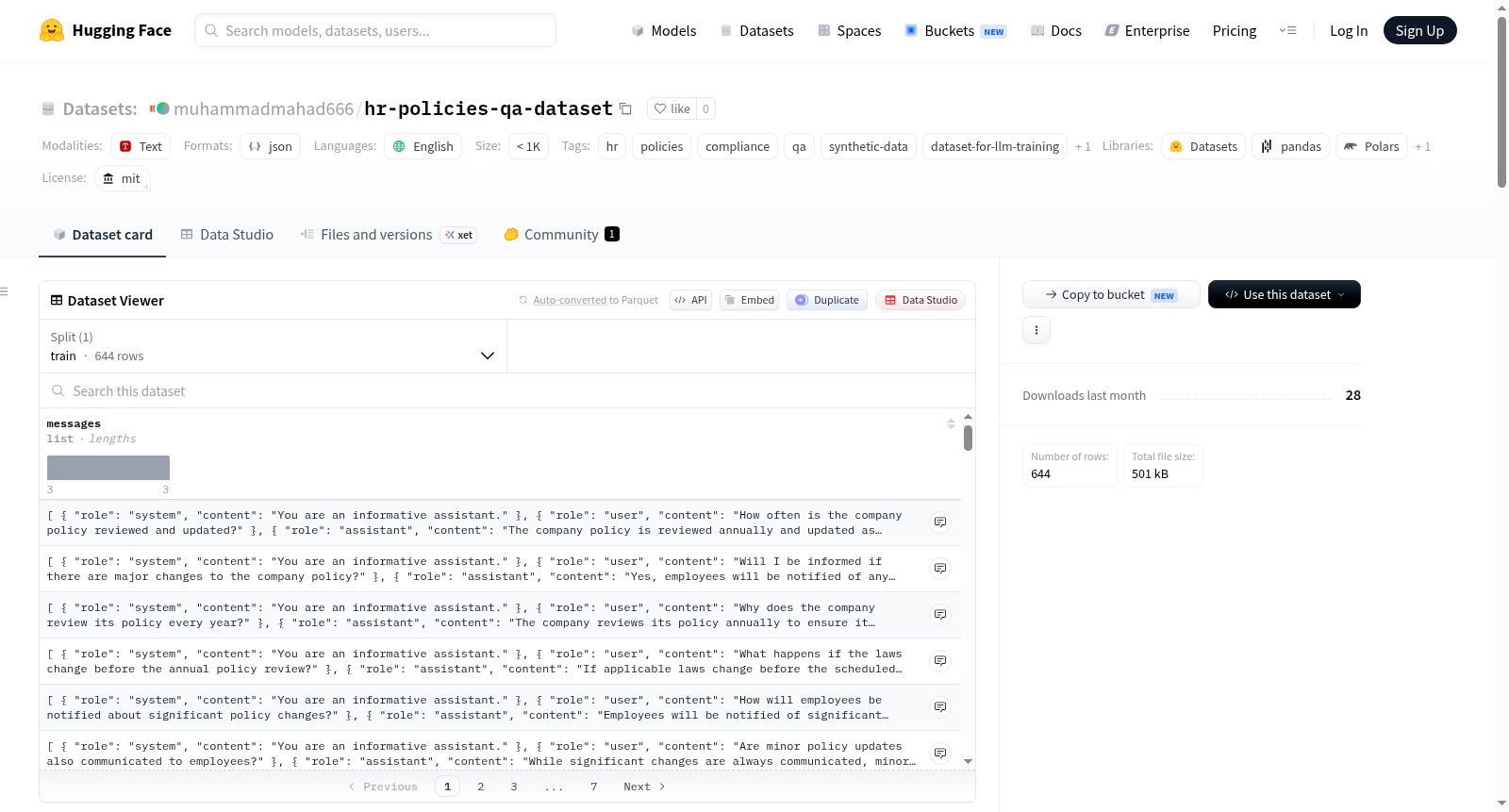The image size is (1509, 812).
Task: Like the dataset with the heart button
Action: coord(672,108)
